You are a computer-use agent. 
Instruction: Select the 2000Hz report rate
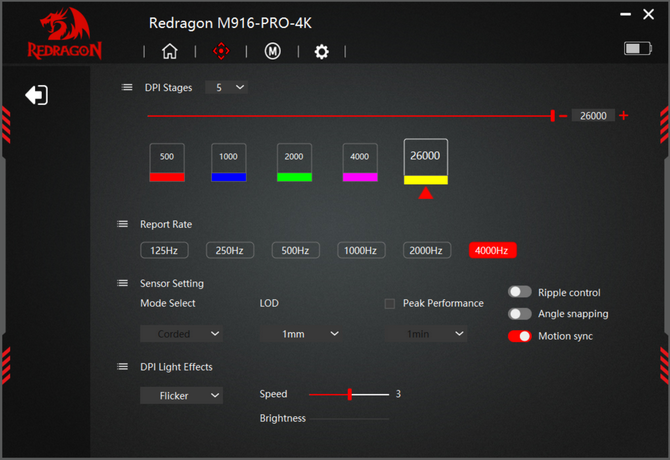tap(426, 250)
